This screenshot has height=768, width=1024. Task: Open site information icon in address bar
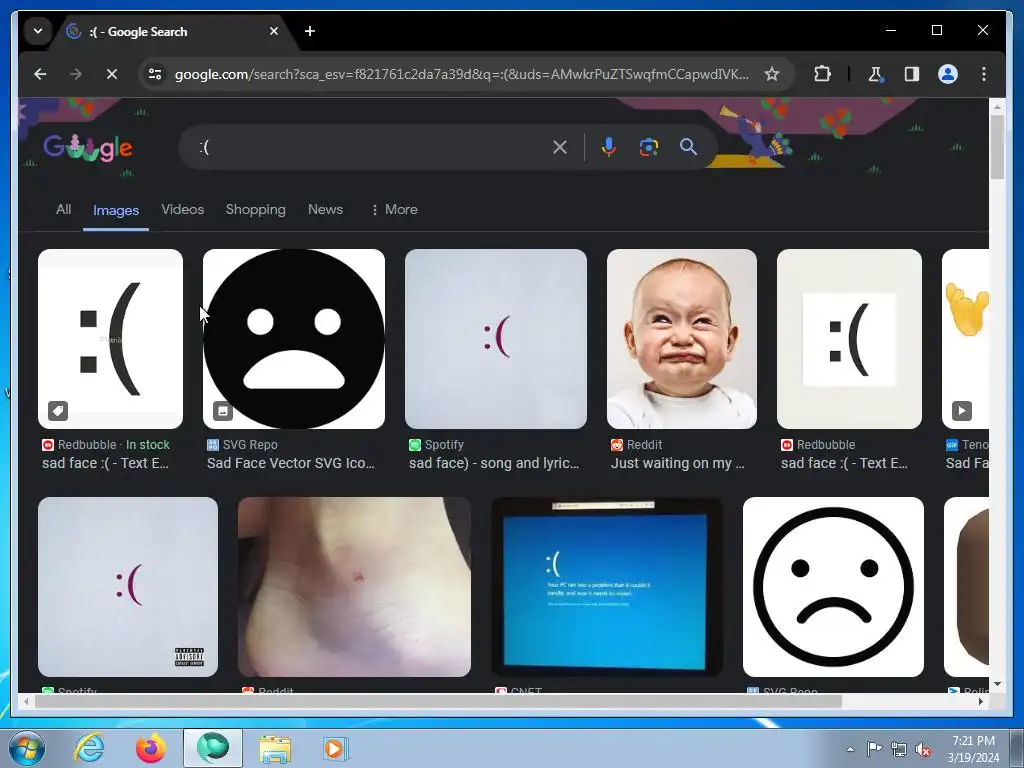(155, 74)
